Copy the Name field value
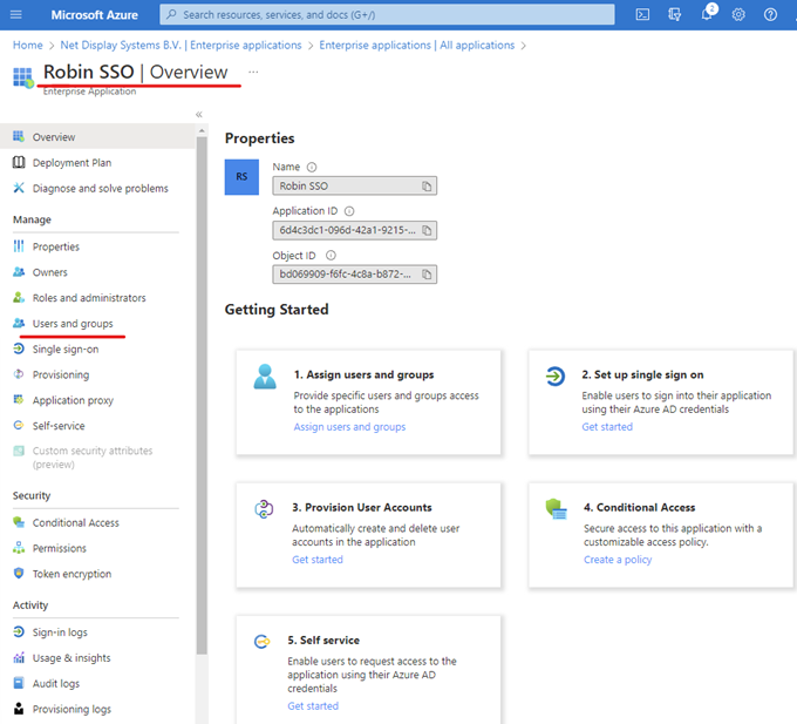Viewport: 798px width, 724px height. click(426, 186)
